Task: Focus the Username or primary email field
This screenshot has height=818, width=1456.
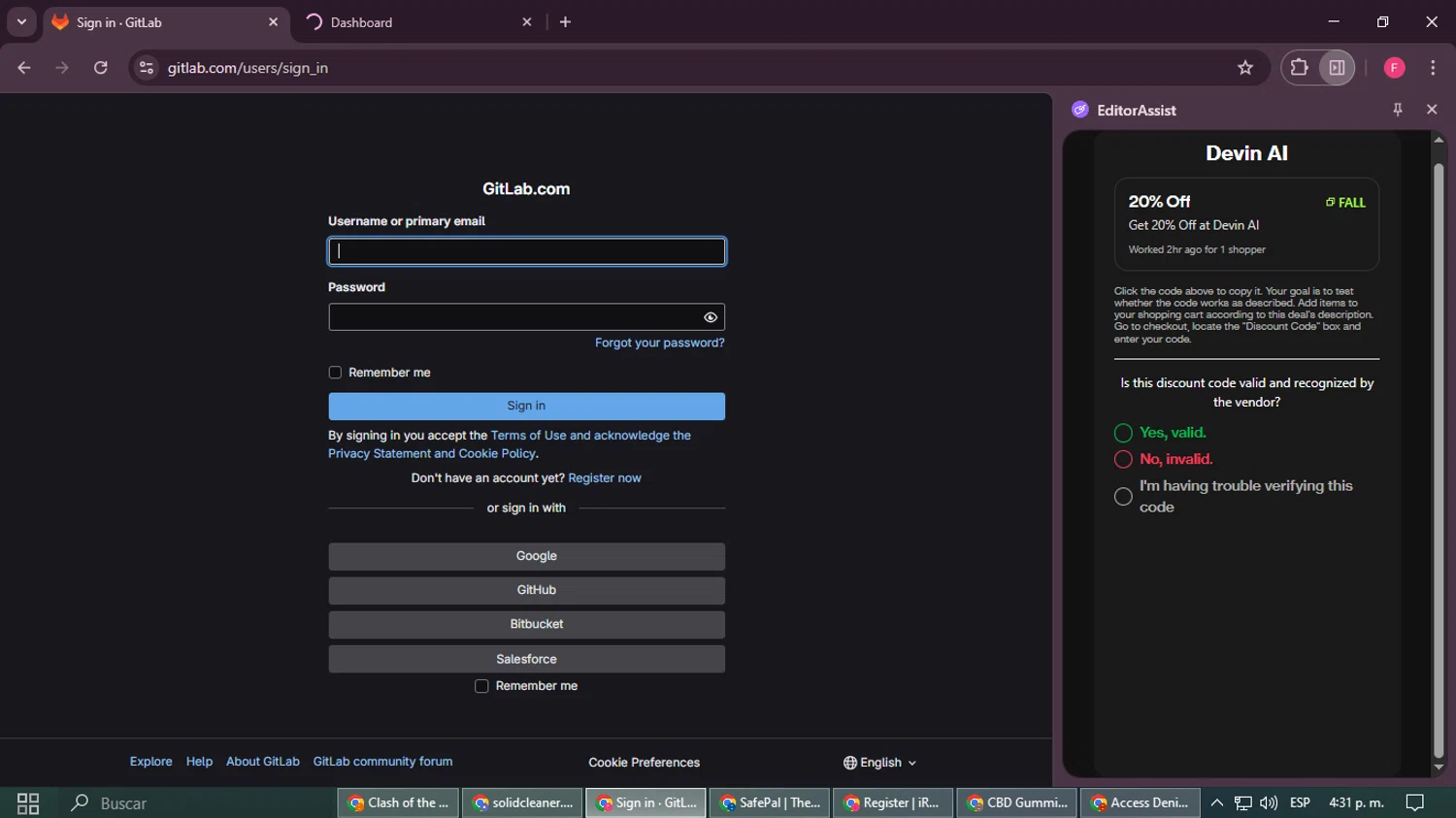Action: click(526, 251)
